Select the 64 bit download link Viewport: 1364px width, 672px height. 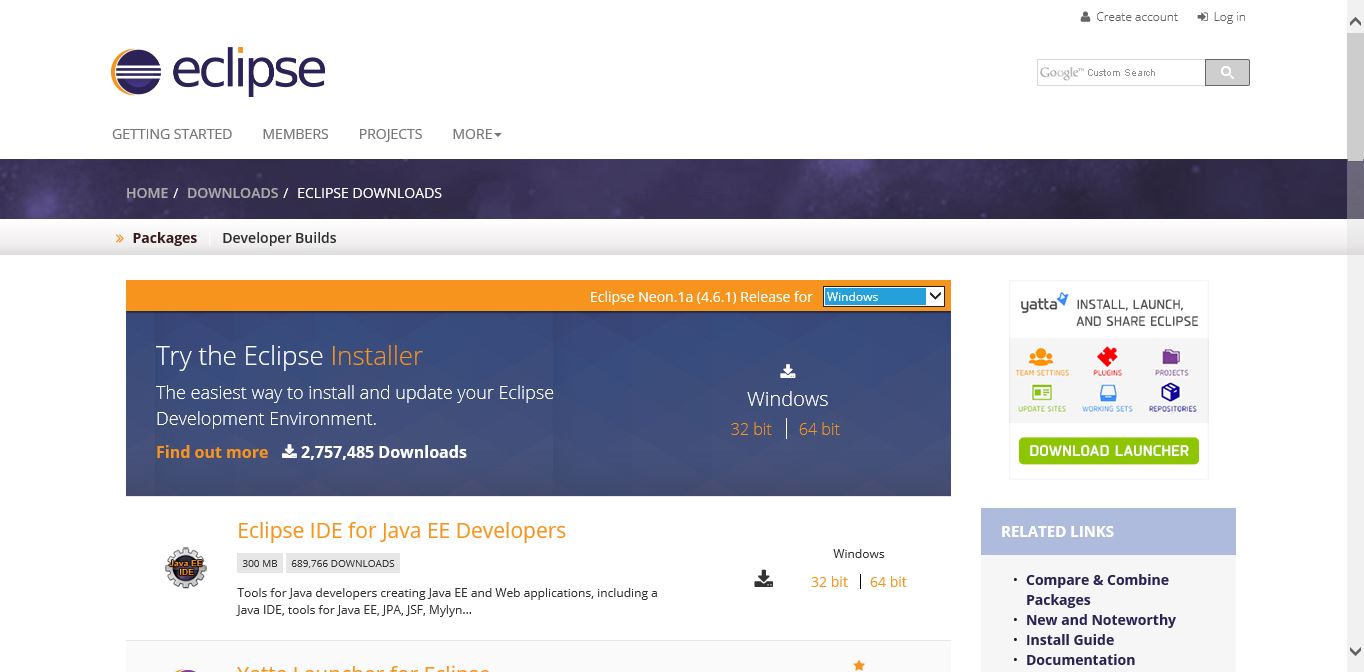point(818,429)
